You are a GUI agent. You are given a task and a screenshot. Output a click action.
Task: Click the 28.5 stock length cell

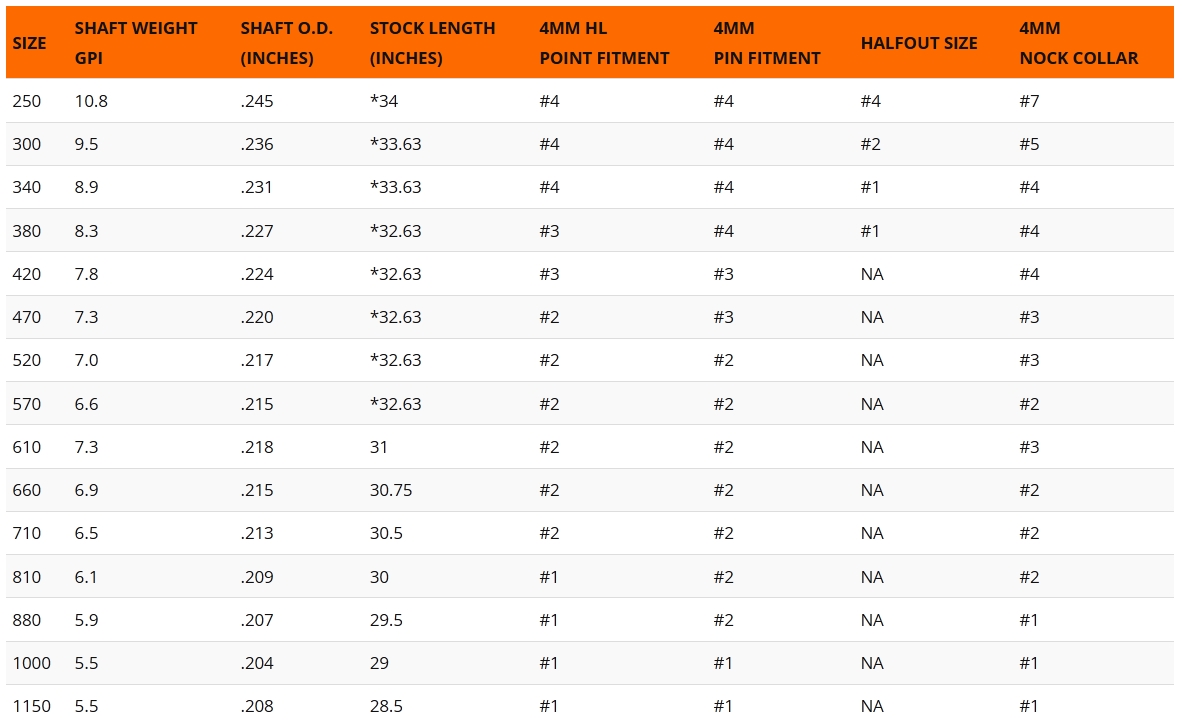pos(386,706)
